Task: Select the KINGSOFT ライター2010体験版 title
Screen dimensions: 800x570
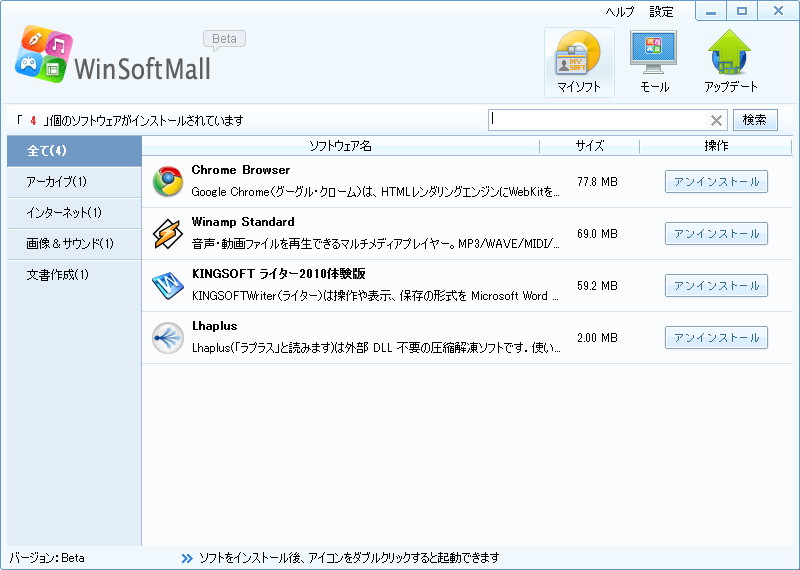Action: point(279,274)
